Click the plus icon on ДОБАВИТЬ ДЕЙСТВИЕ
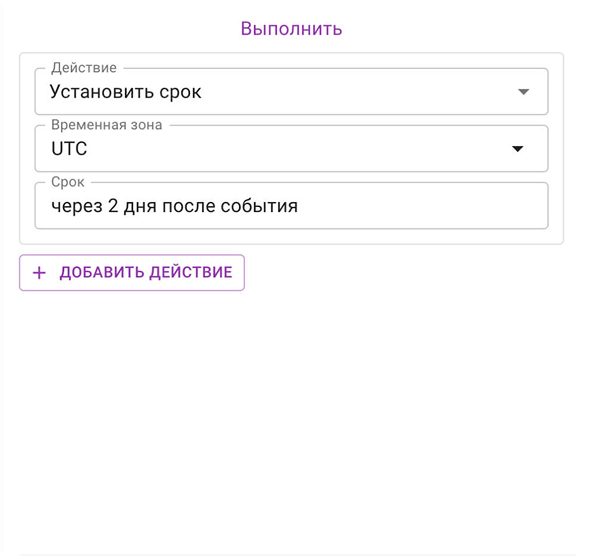This screenshot has height=556, width=600. 39,273
